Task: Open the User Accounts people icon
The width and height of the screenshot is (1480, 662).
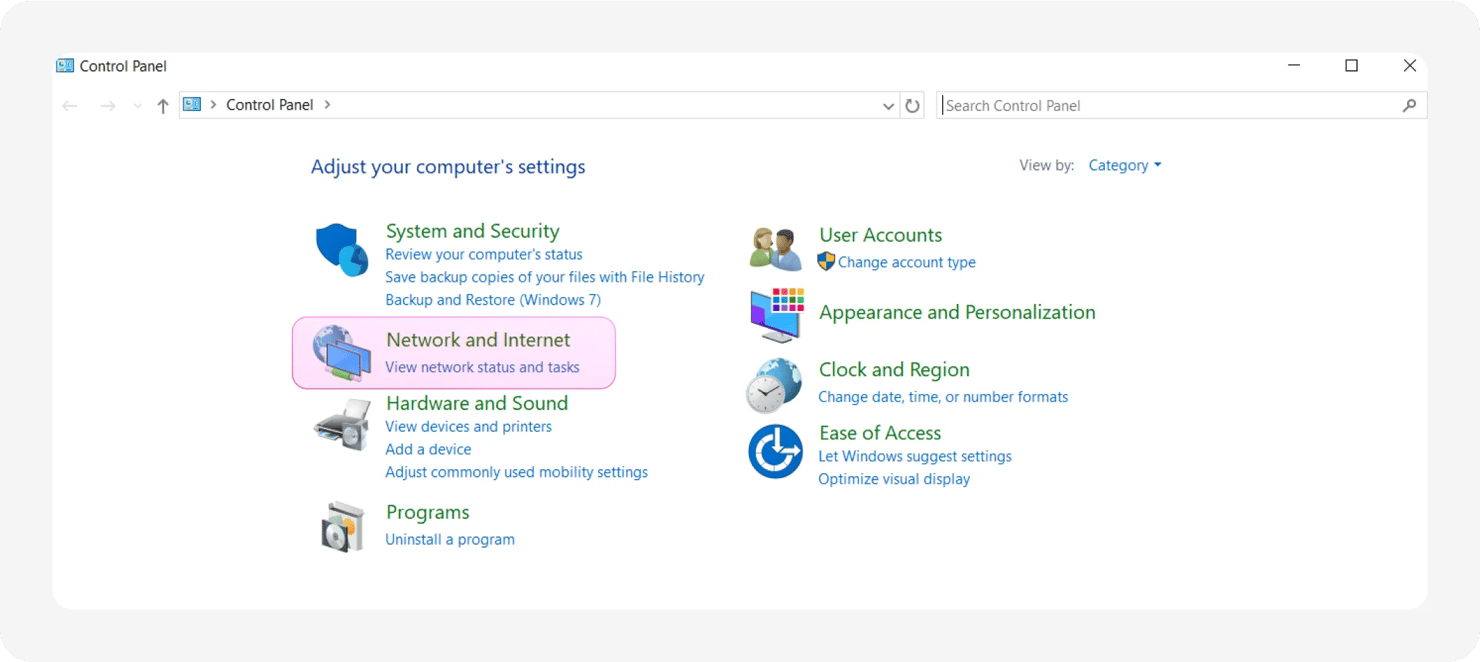Action: coord(776,249)
